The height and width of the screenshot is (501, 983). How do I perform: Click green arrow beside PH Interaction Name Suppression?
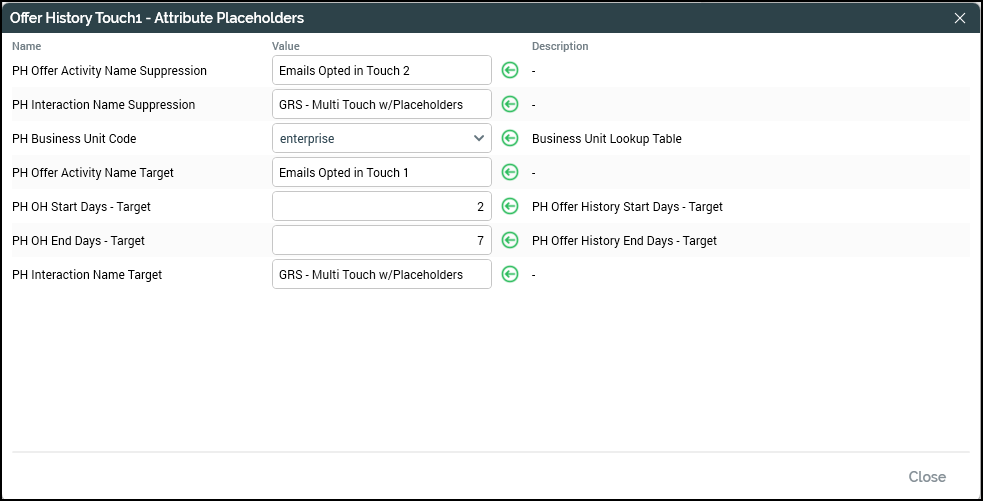(x=510, y=105)
